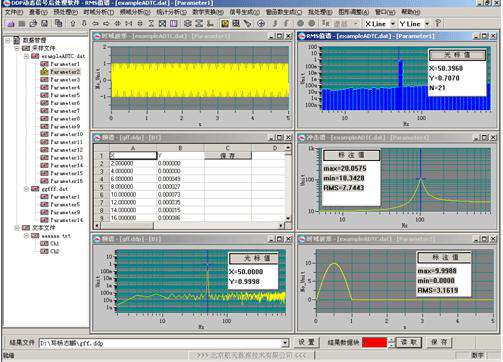Click the second gray round toolbar button
The height and width of the screenshot is (362, 503).
(312, 24)
